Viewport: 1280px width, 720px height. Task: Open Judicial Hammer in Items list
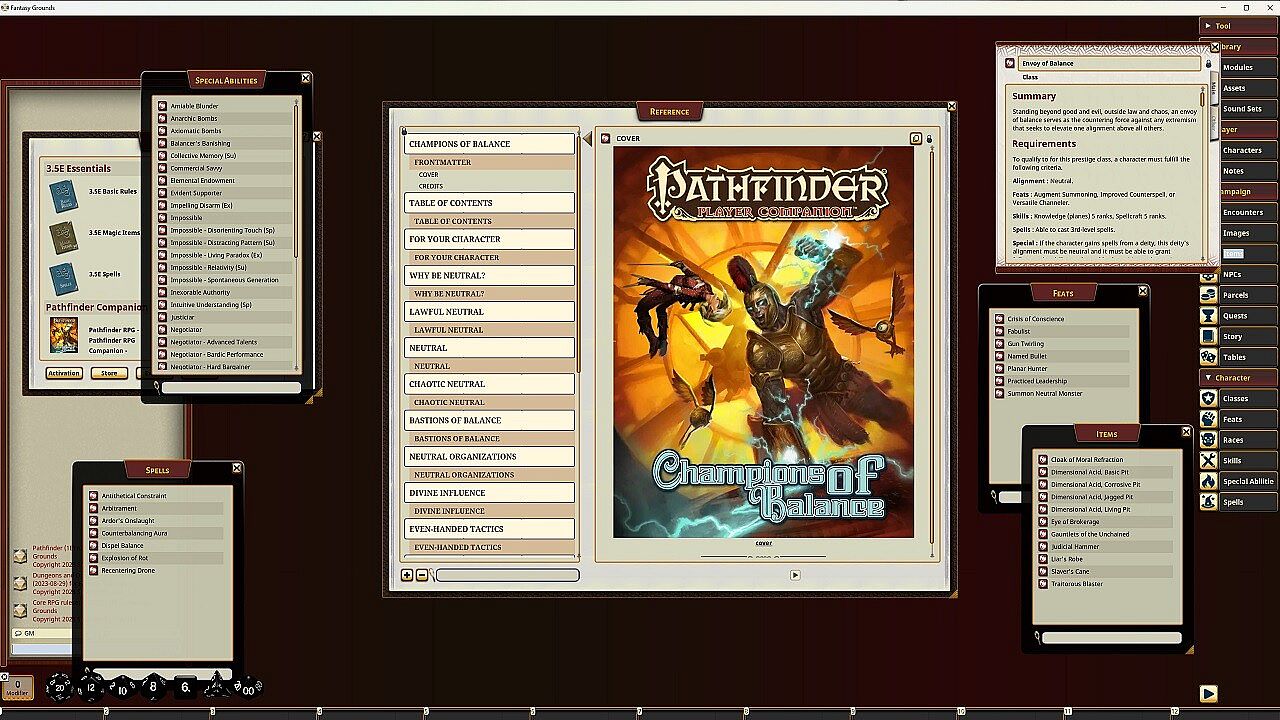[1075, 547]
